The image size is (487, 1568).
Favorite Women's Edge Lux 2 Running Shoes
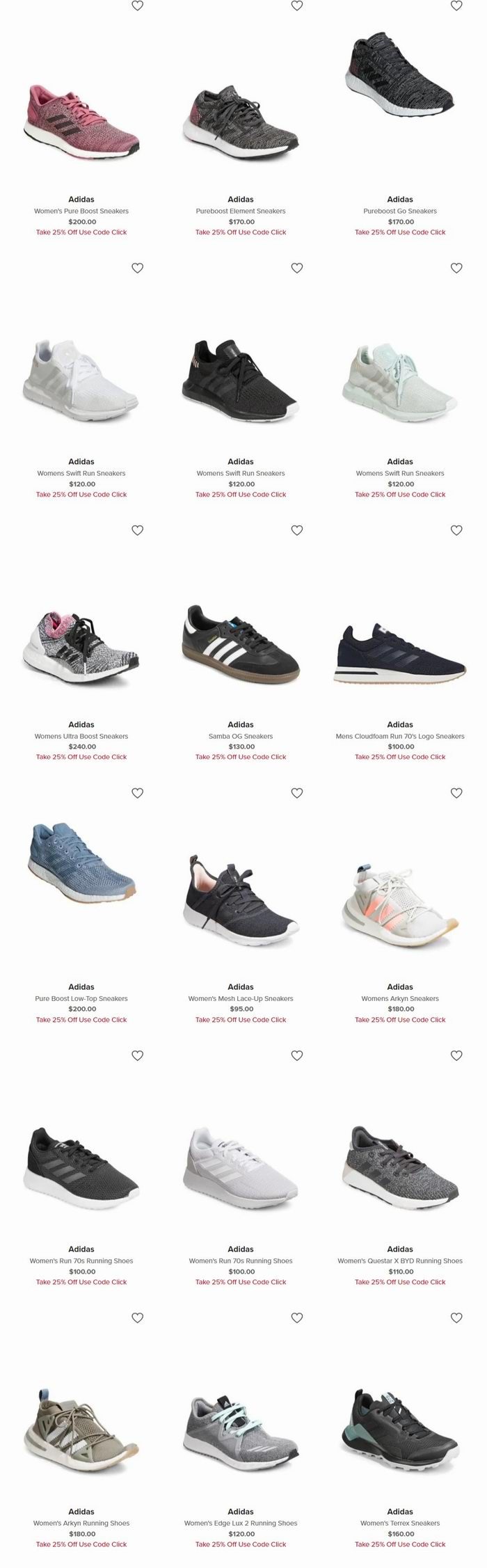coord(297,1318)
